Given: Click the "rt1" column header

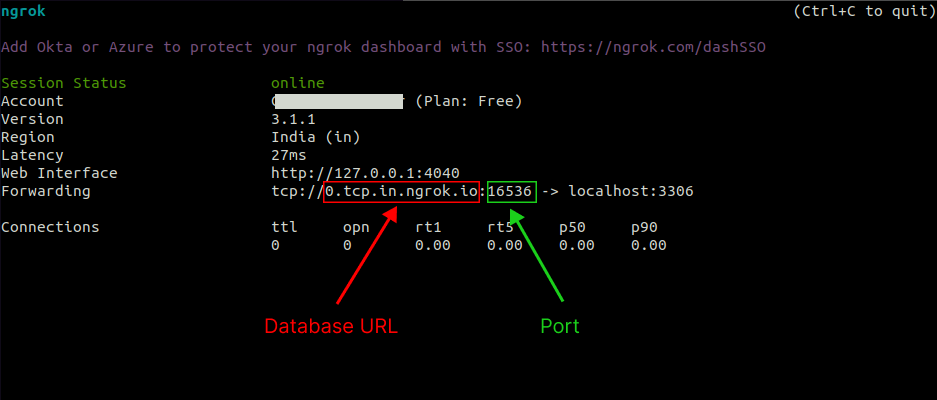Looking at the screenshot, I should pos(428,227).
